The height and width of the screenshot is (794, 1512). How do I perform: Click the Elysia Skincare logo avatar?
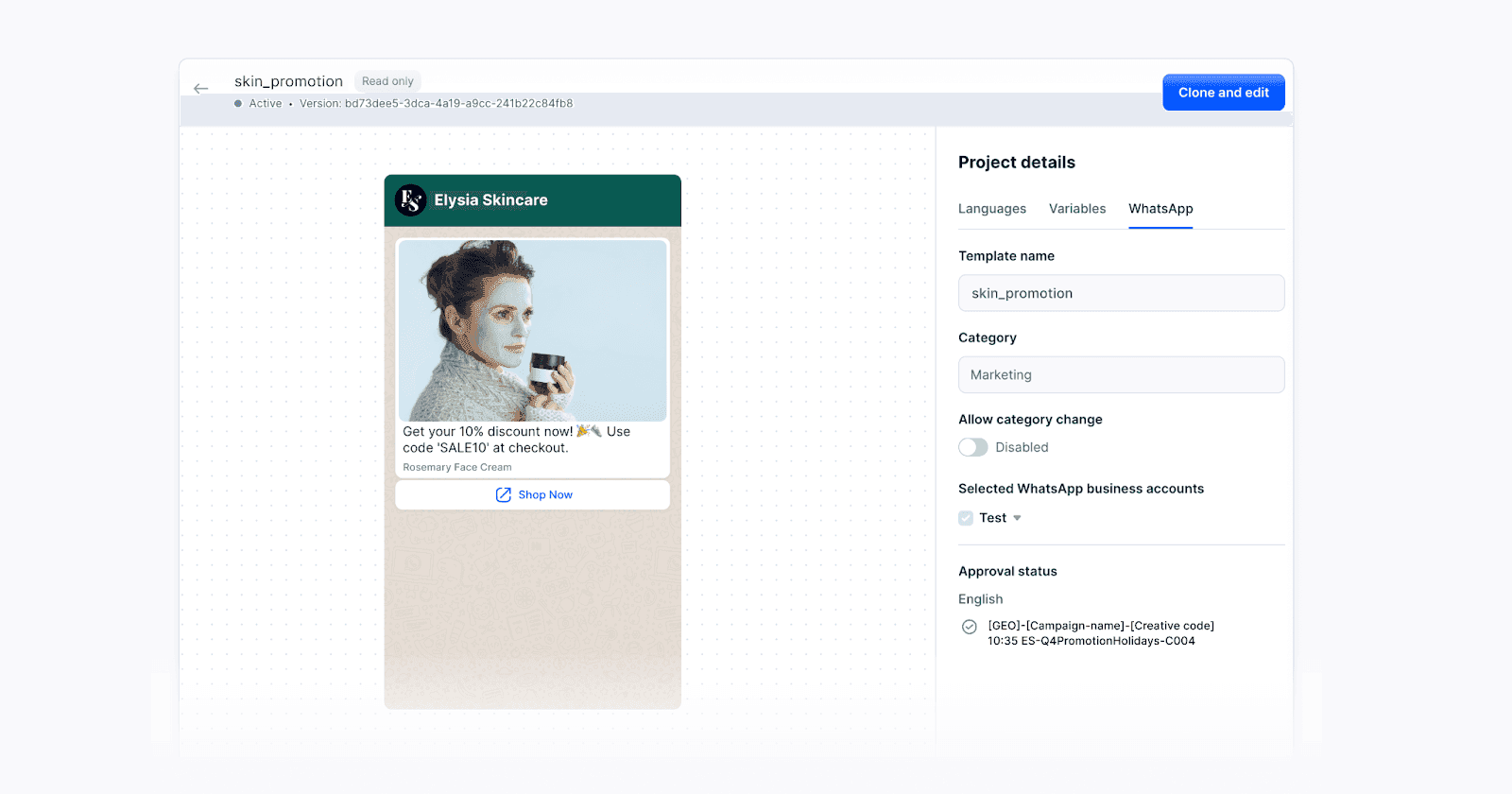[x=410, y=200]
